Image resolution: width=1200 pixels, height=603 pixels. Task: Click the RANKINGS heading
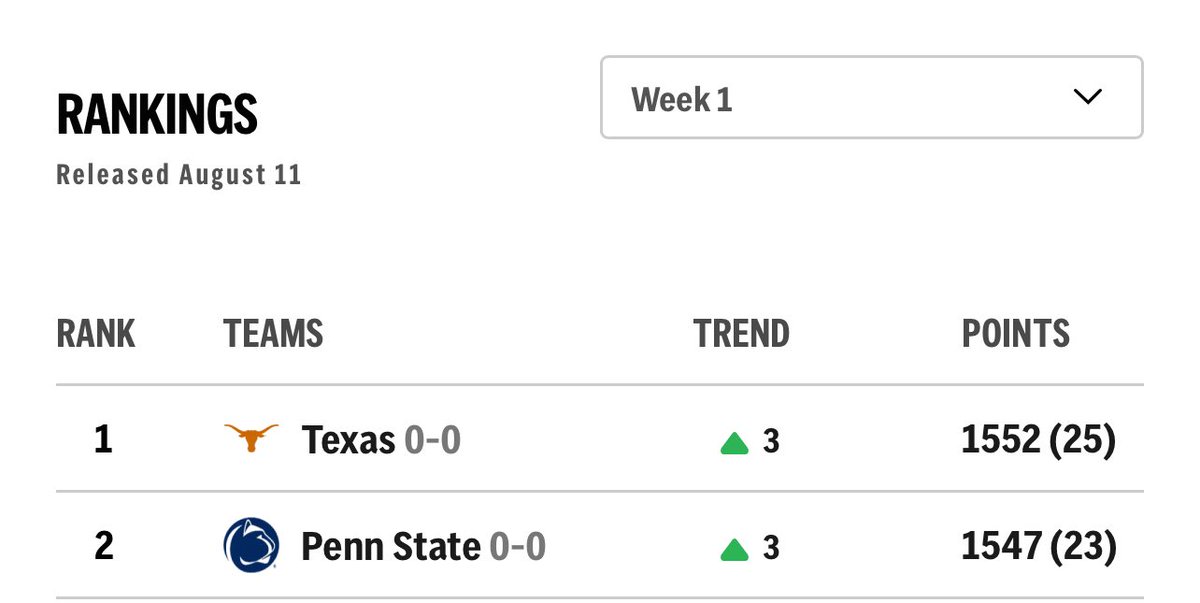(x=157, y=115)
